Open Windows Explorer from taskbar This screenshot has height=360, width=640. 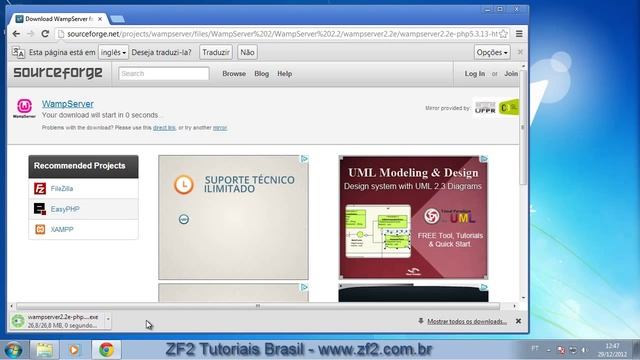tap(44, 350)
